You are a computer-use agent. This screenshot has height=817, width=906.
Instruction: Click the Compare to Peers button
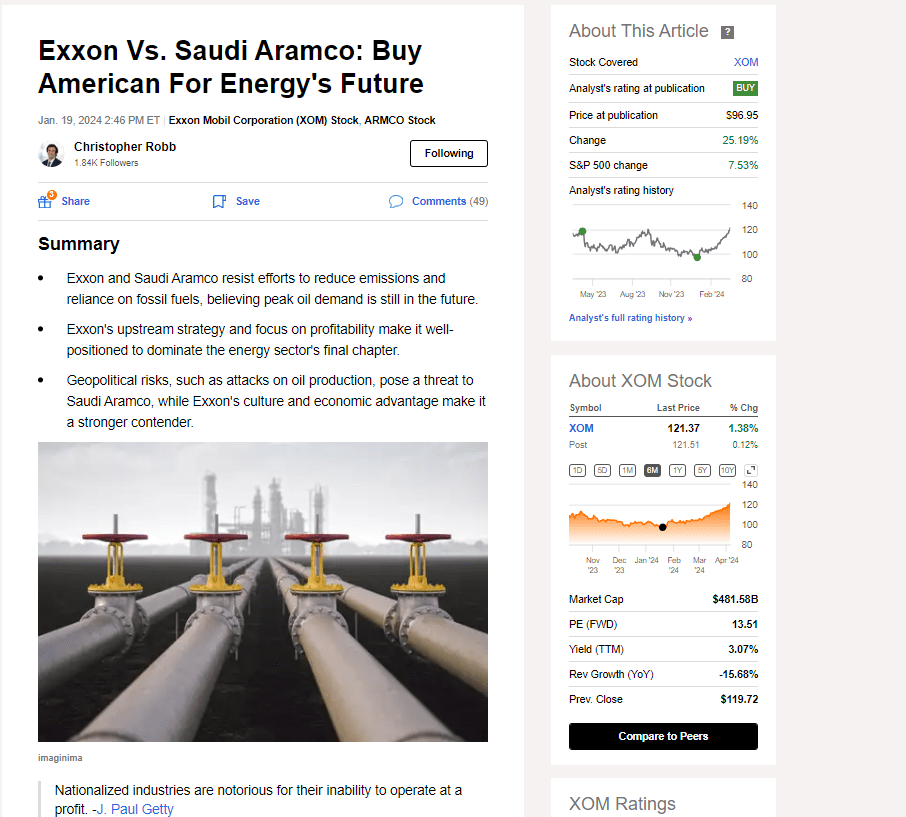click(663, 736)
